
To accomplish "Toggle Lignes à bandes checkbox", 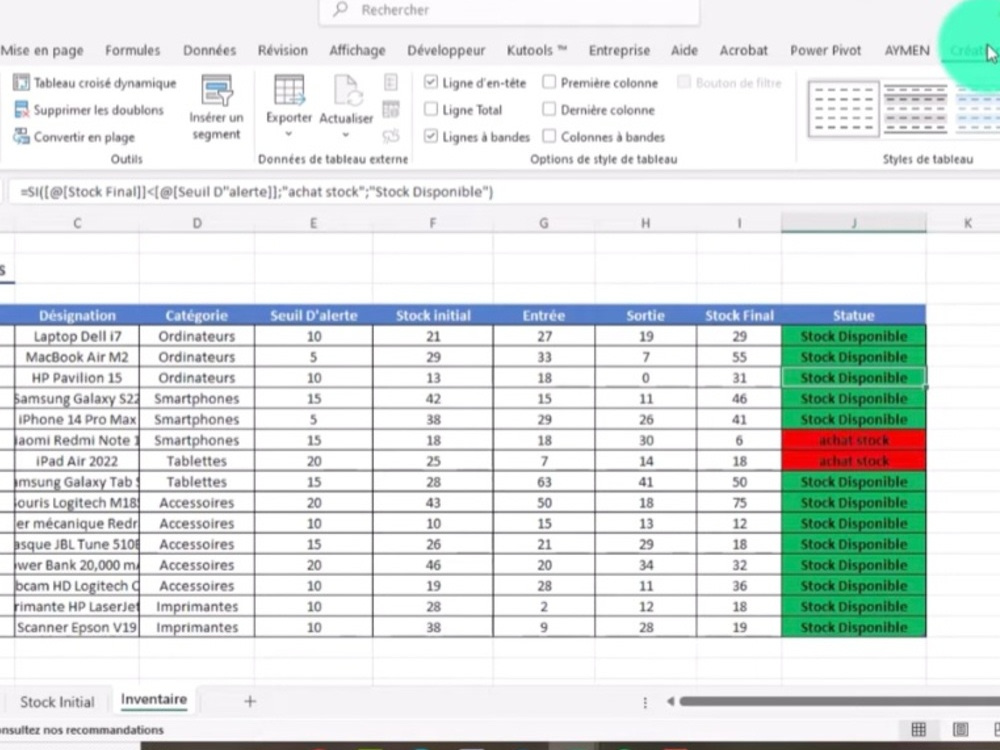I will tap(431, 136).
